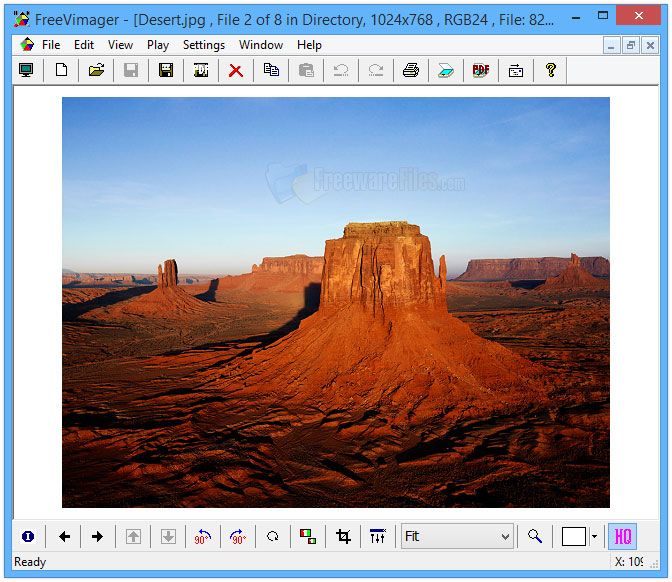Click the FreeVimager document icon in menu bar
This screenshot has height=582, width=672.
27,45
